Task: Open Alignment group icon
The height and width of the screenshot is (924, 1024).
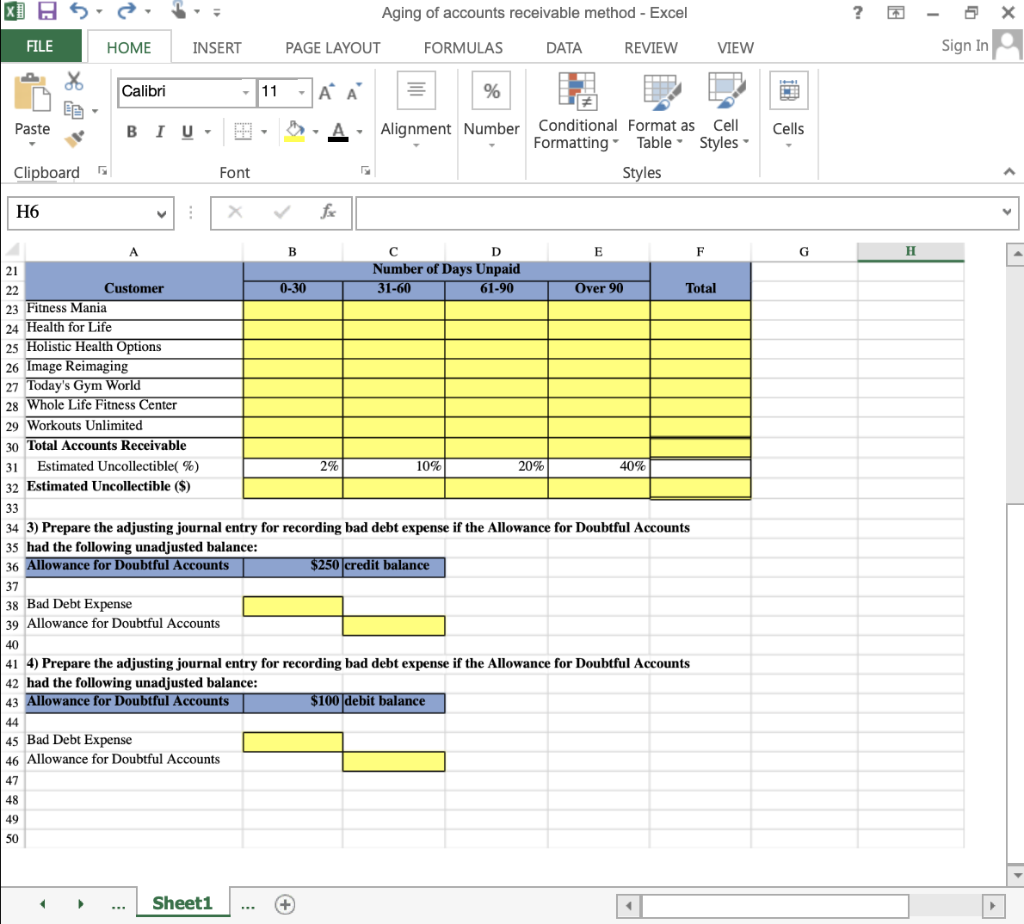Action: tap(416, 90)
